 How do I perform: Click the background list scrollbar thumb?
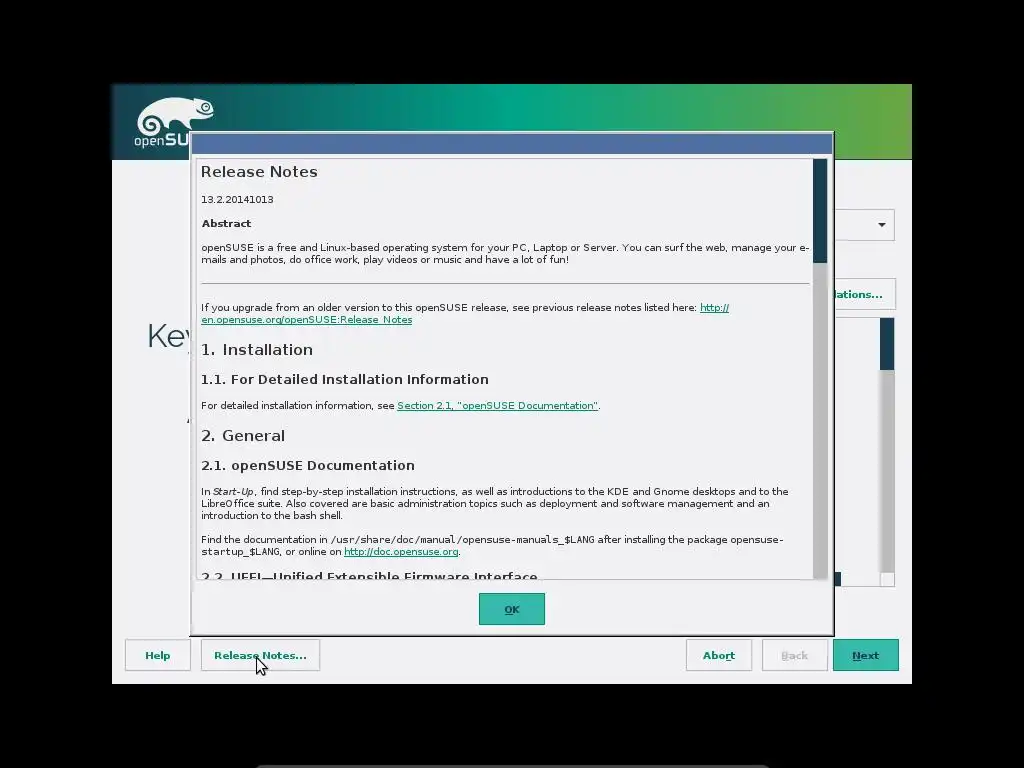(x=887, y=344)
